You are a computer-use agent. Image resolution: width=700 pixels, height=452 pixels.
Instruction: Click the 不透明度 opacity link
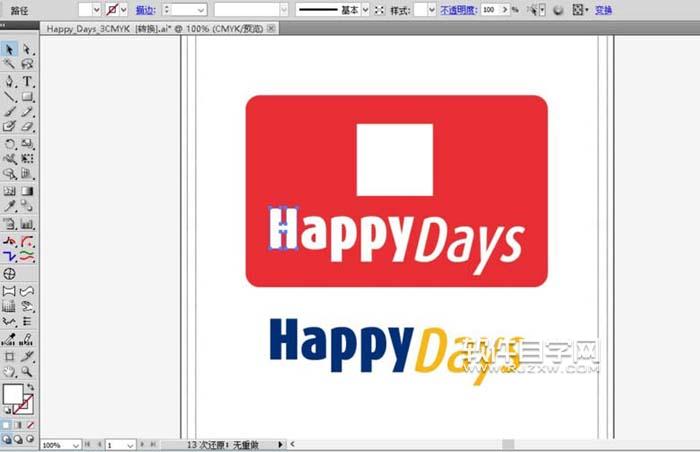tap(457, 9)
